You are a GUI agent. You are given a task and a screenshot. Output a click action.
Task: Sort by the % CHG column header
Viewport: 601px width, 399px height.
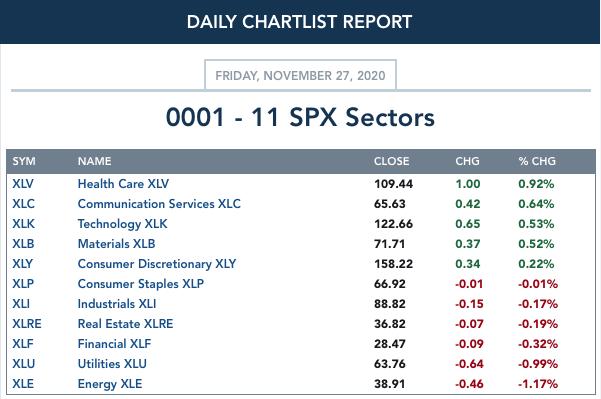pyautogui.click(x=537, y=161)
